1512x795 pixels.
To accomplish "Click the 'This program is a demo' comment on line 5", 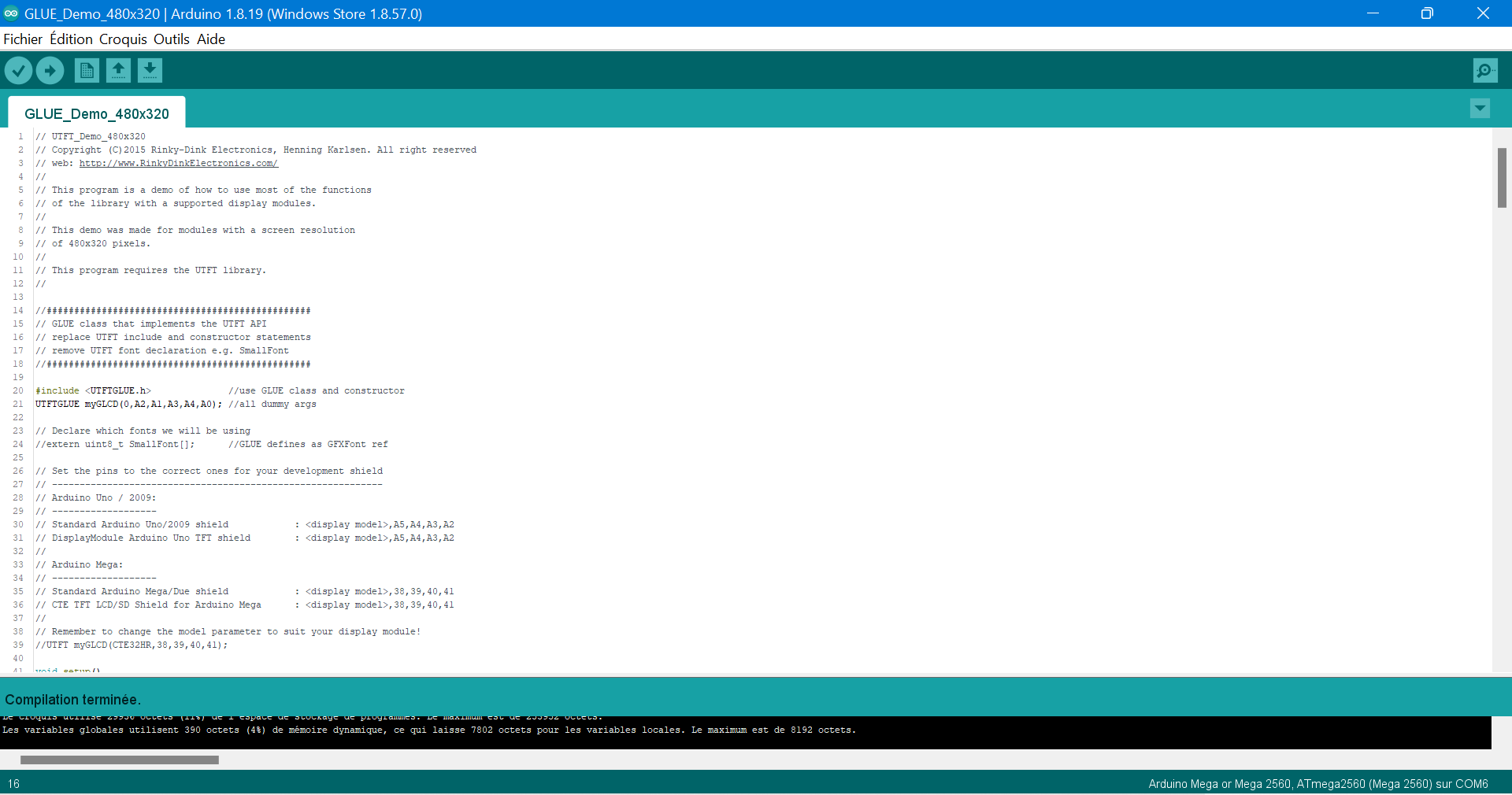I will click(203, 190).
